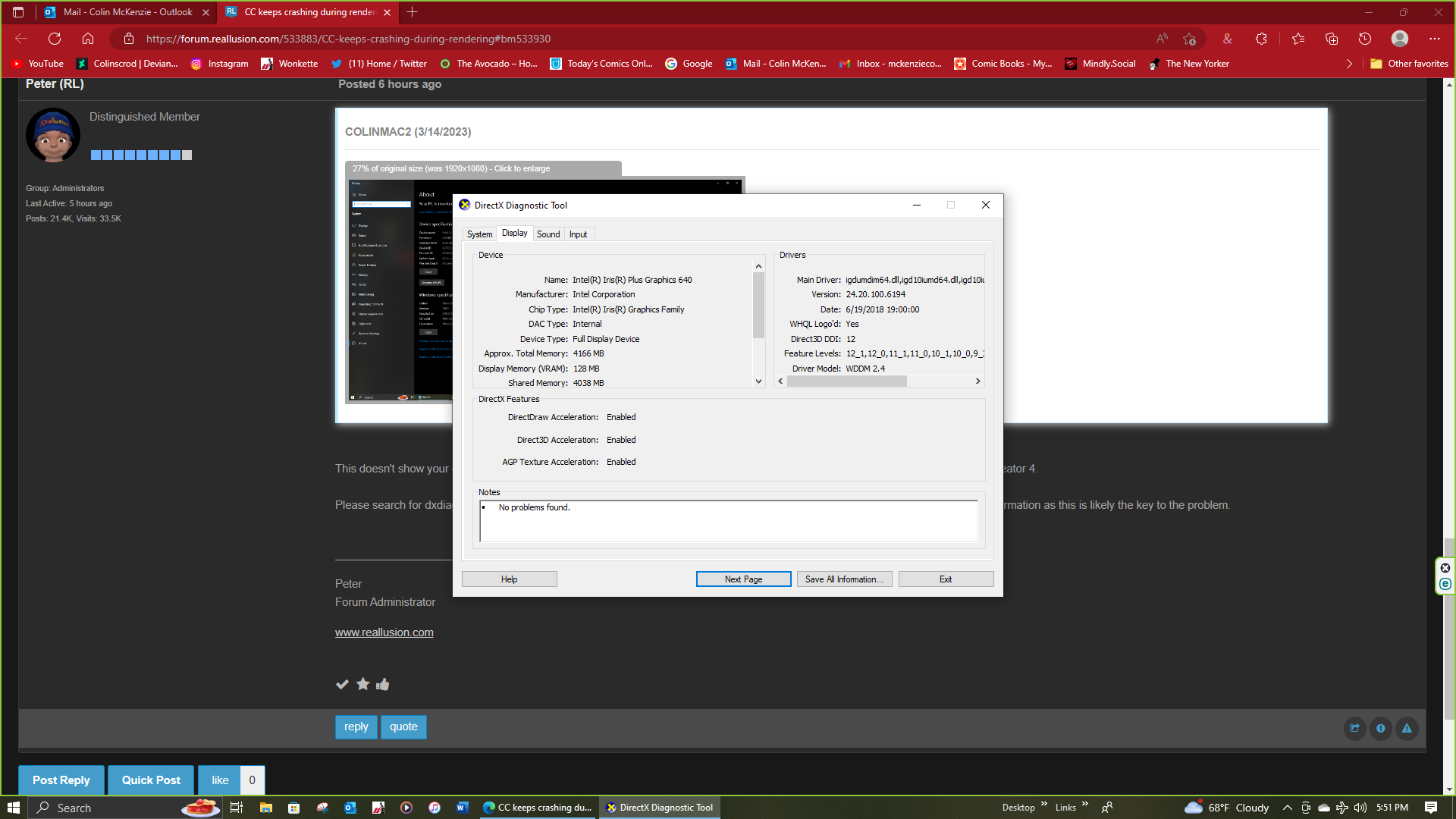This screenshot has width=1456, height=819.
Task: Click the thumbs-up icon under the post
Action: coord(383,685)
